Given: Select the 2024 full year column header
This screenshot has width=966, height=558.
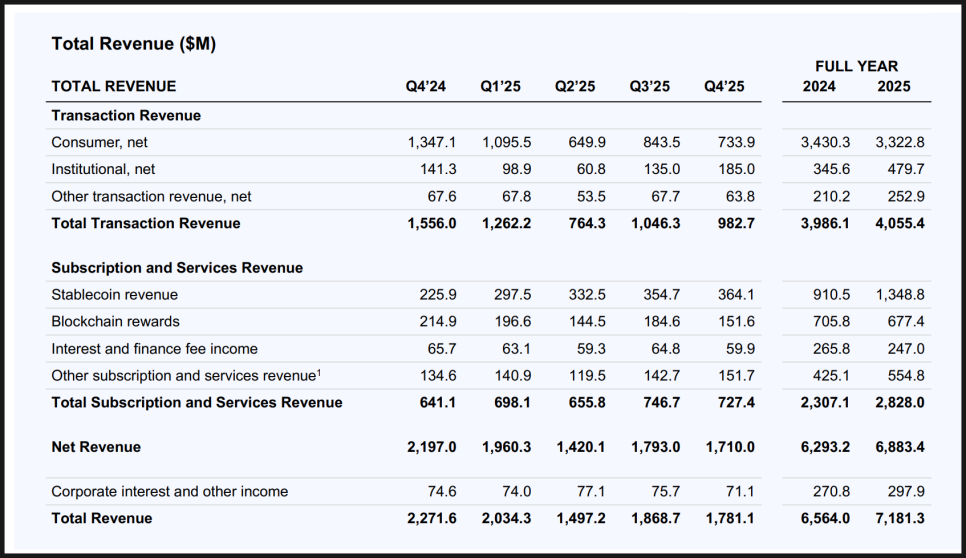Looking at the screenshot, I should pos(819,87).
